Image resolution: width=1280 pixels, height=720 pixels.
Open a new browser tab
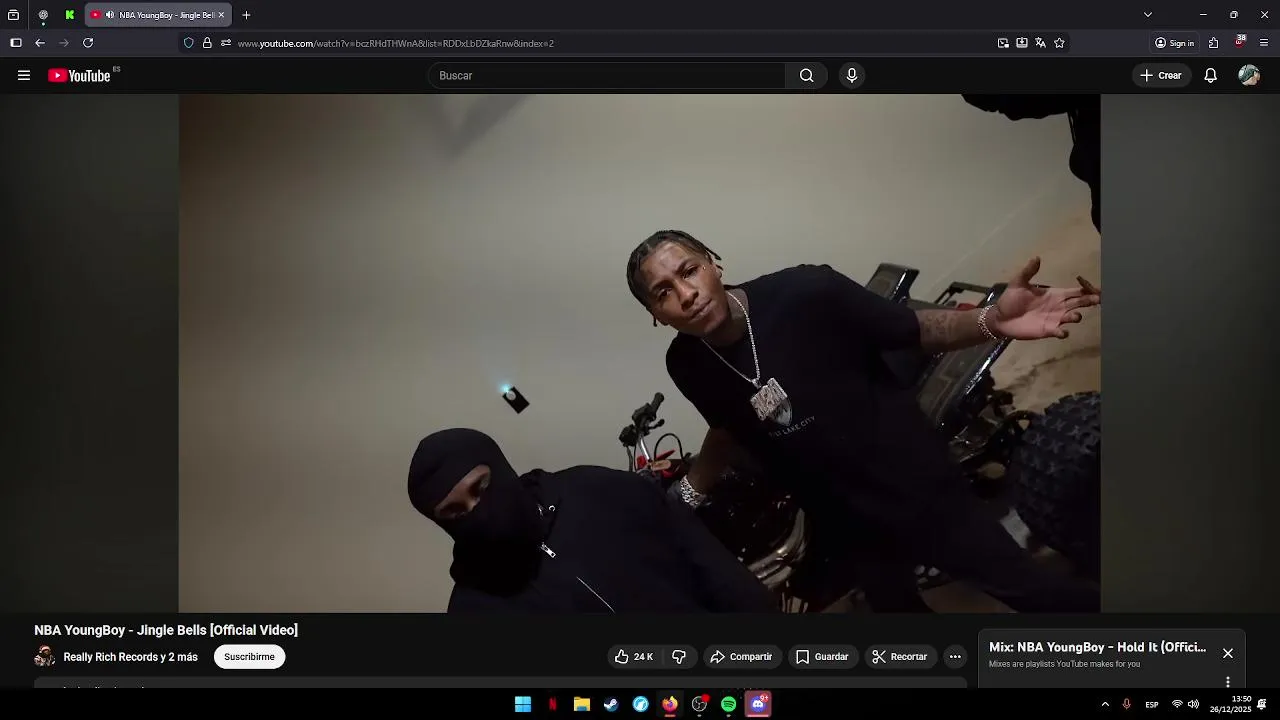click(246, 15)
